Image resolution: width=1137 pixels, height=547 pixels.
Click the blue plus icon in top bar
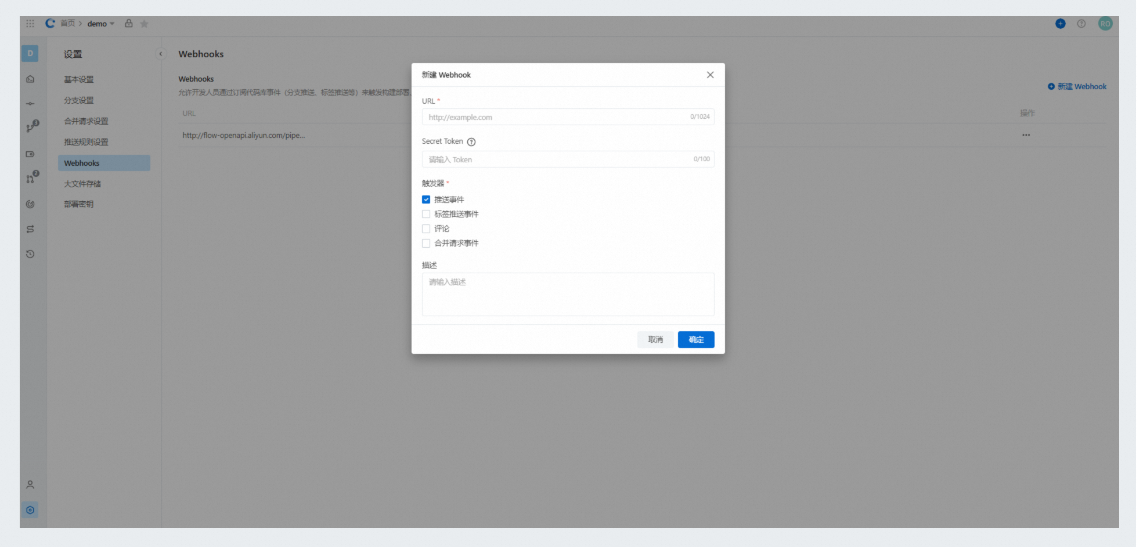1060,24
